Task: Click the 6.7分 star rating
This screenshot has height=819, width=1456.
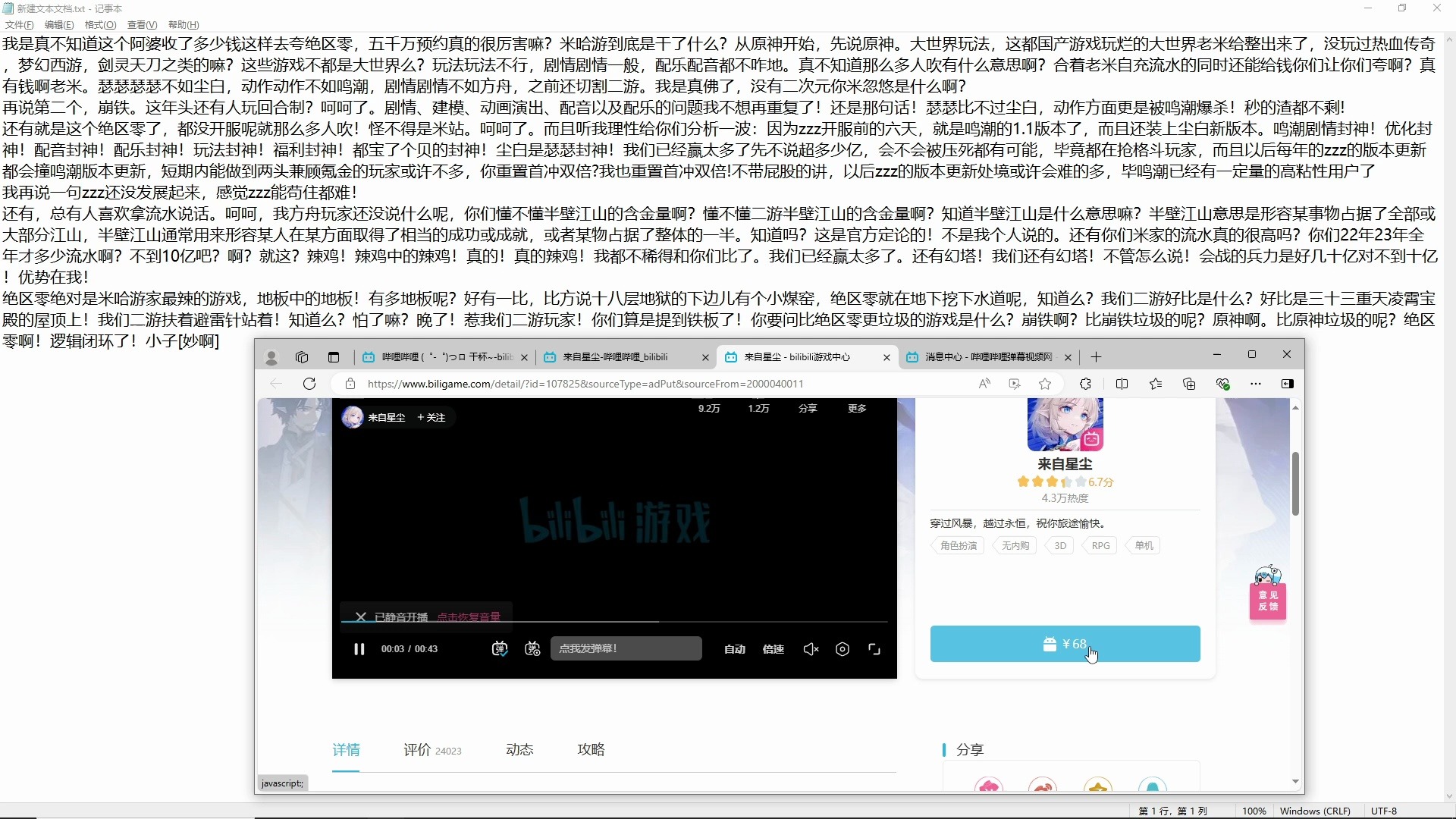Action: 1065,482
